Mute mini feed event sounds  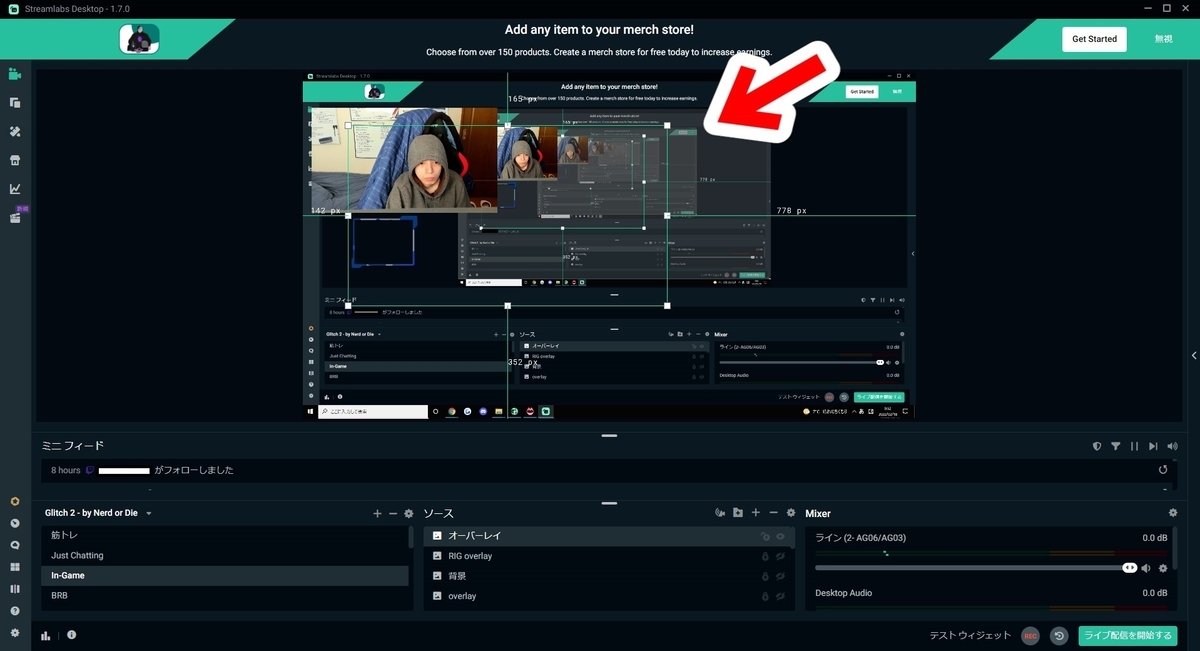[x=1172, y=446]
